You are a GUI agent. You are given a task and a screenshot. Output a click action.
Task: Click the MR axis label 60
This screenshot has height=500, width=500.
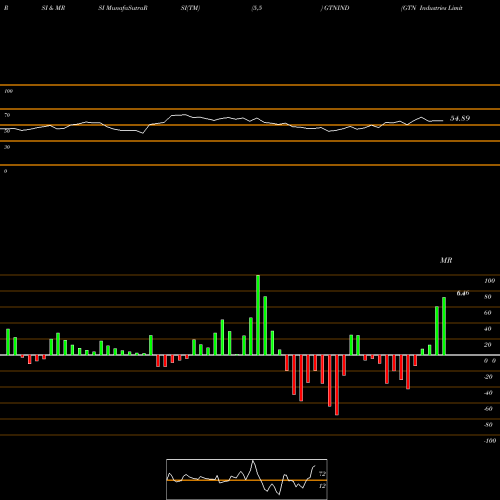(x=488, y=313)
